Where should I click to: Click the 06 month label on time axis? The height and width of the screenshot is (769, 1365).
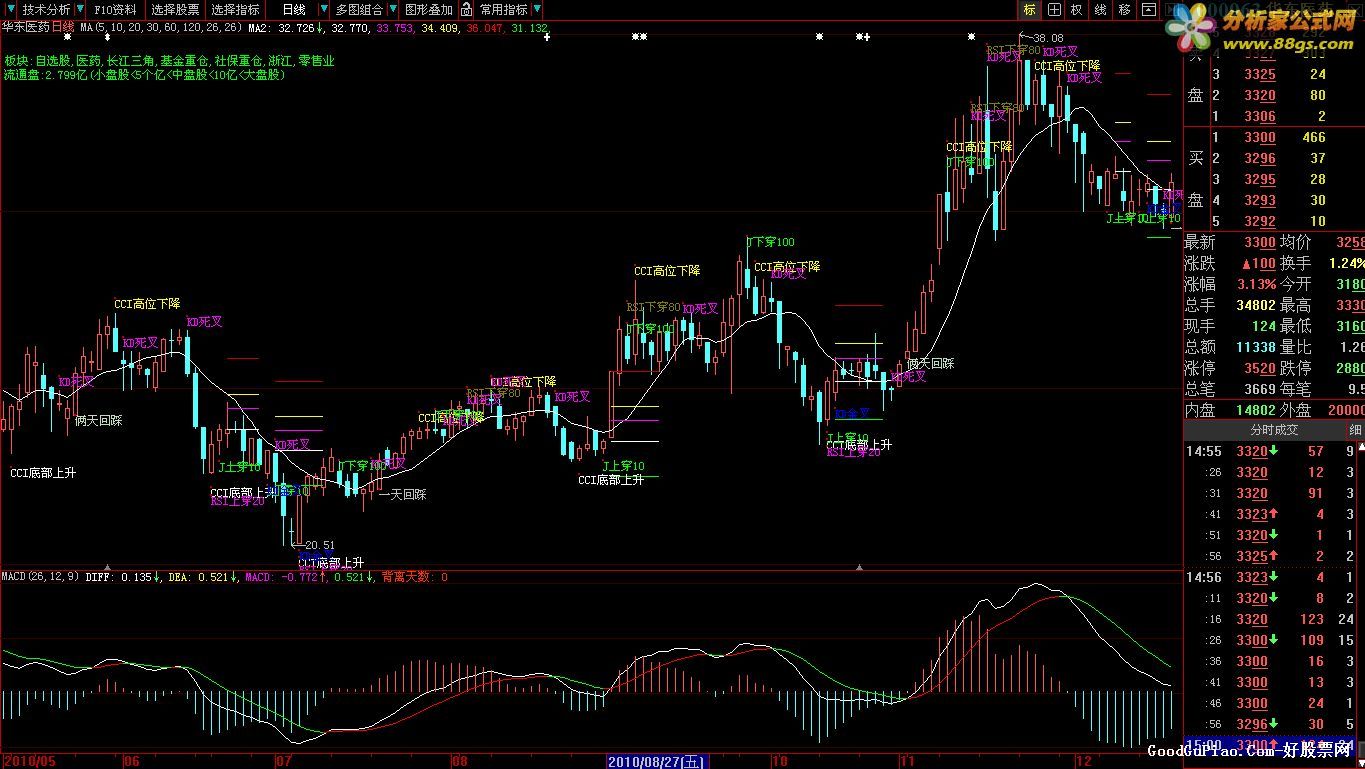point(131,762)
